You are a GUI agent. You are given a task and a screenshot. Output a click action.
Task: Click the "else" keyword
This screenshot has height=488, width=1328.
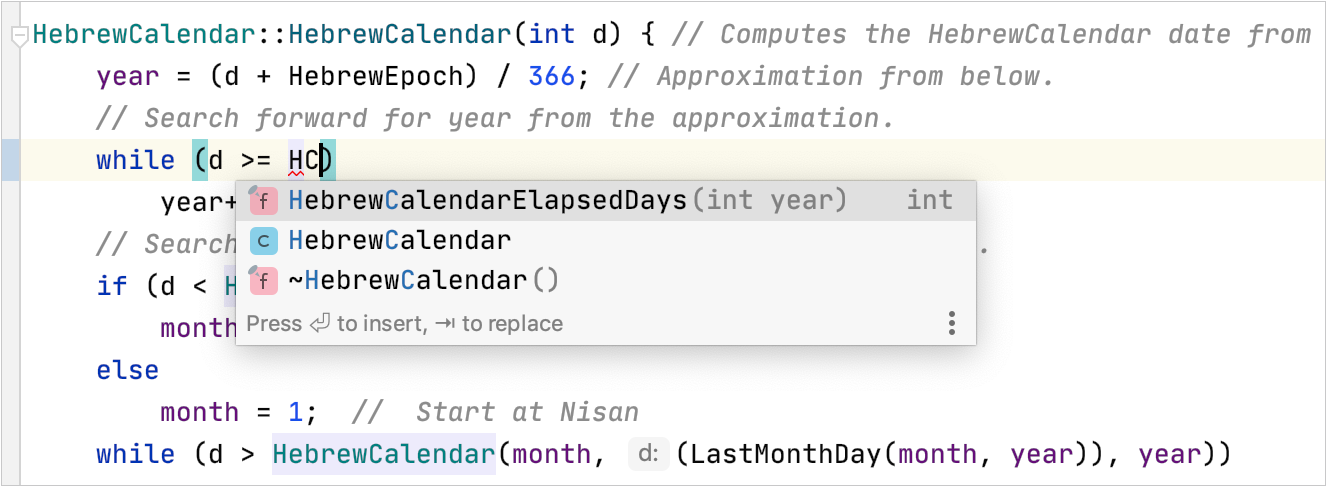[127, 371]
